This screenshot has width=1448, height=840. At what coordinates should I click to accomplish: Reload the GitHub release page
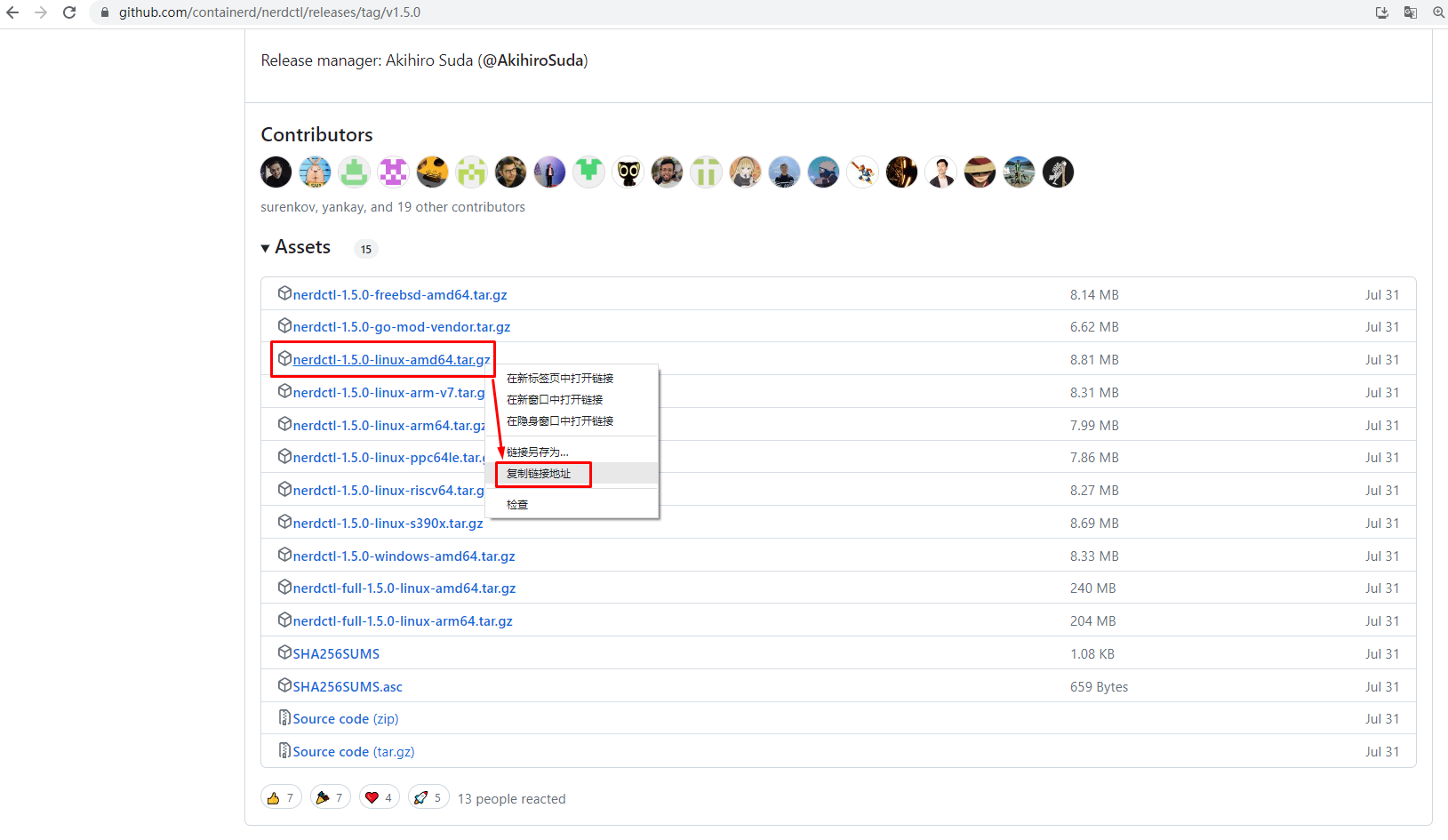(69, 12)
